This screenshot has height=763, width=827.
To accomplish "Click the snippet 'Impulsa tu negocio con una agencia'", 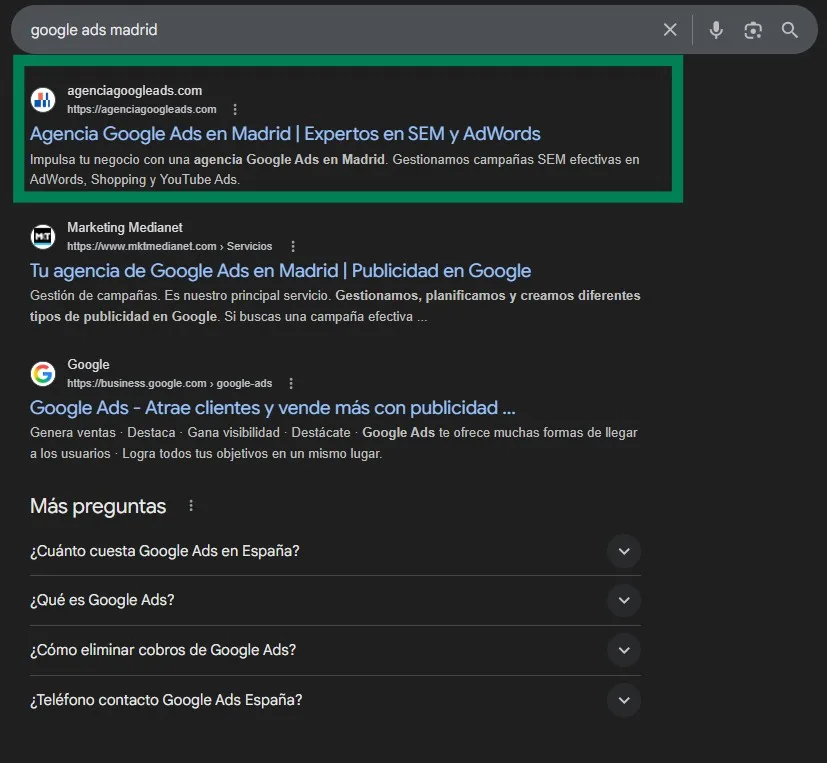I will [x=334, y=169].
